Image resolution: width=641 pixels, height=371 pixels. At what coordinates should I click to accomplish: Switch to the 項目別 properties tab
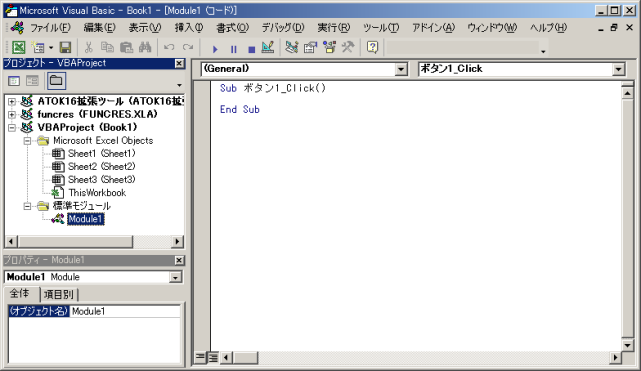pos(58,295)
